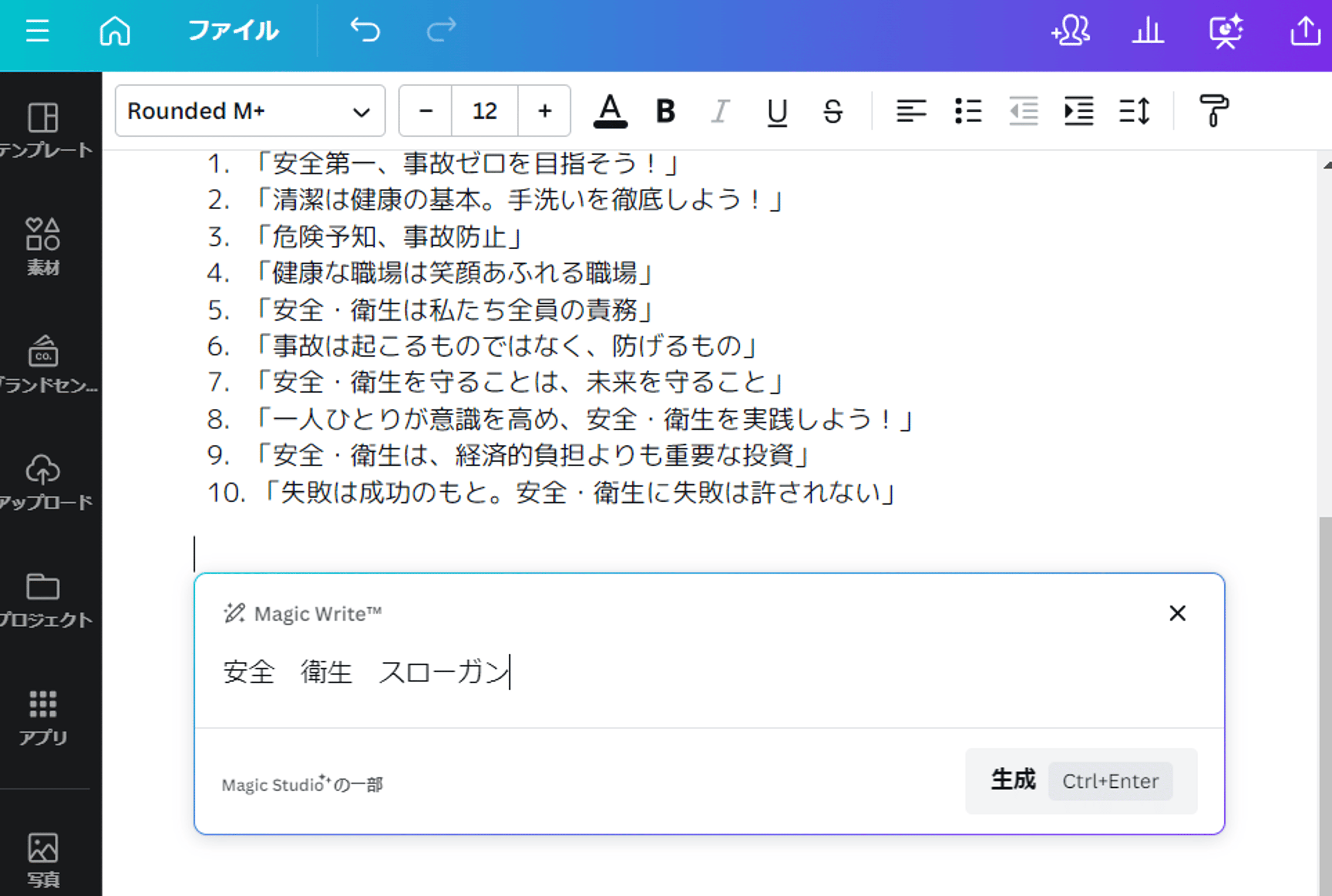Copy style with the paint roller
1332x896 pixels.
[x=1214, y=111]
